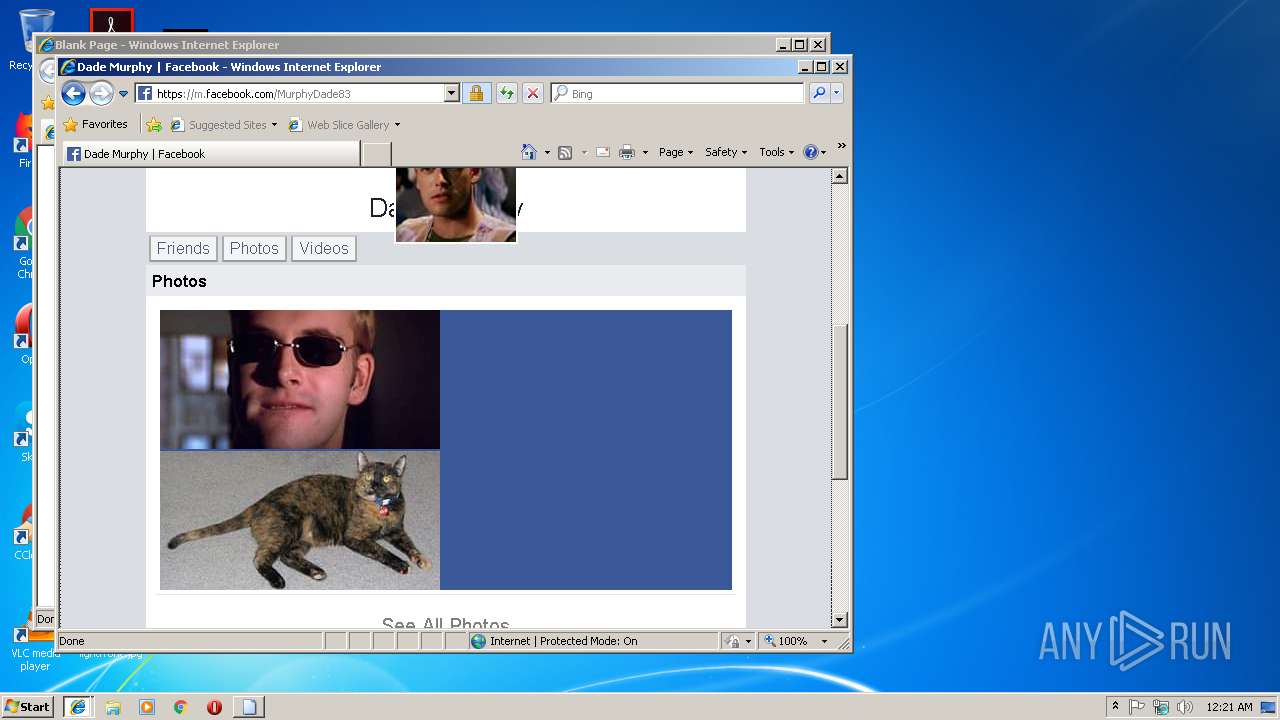
Task: Open the Web Slice Gallery
Action: tap(338, 125)
